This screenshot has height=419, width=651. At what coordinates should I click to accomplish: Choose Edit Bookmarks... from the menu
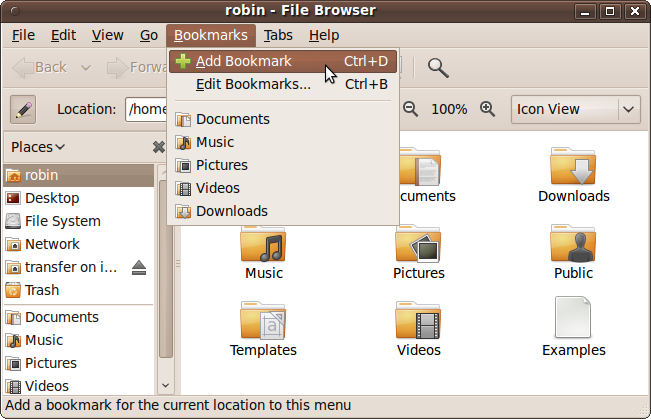click(x=283, y=84)
